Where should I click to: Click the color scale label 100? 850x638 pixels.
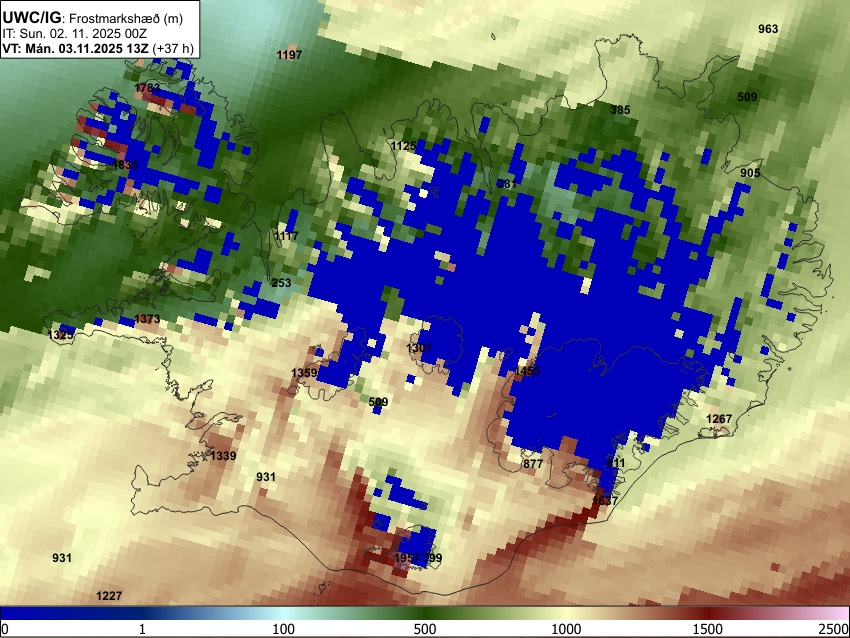tap(283, 629)
